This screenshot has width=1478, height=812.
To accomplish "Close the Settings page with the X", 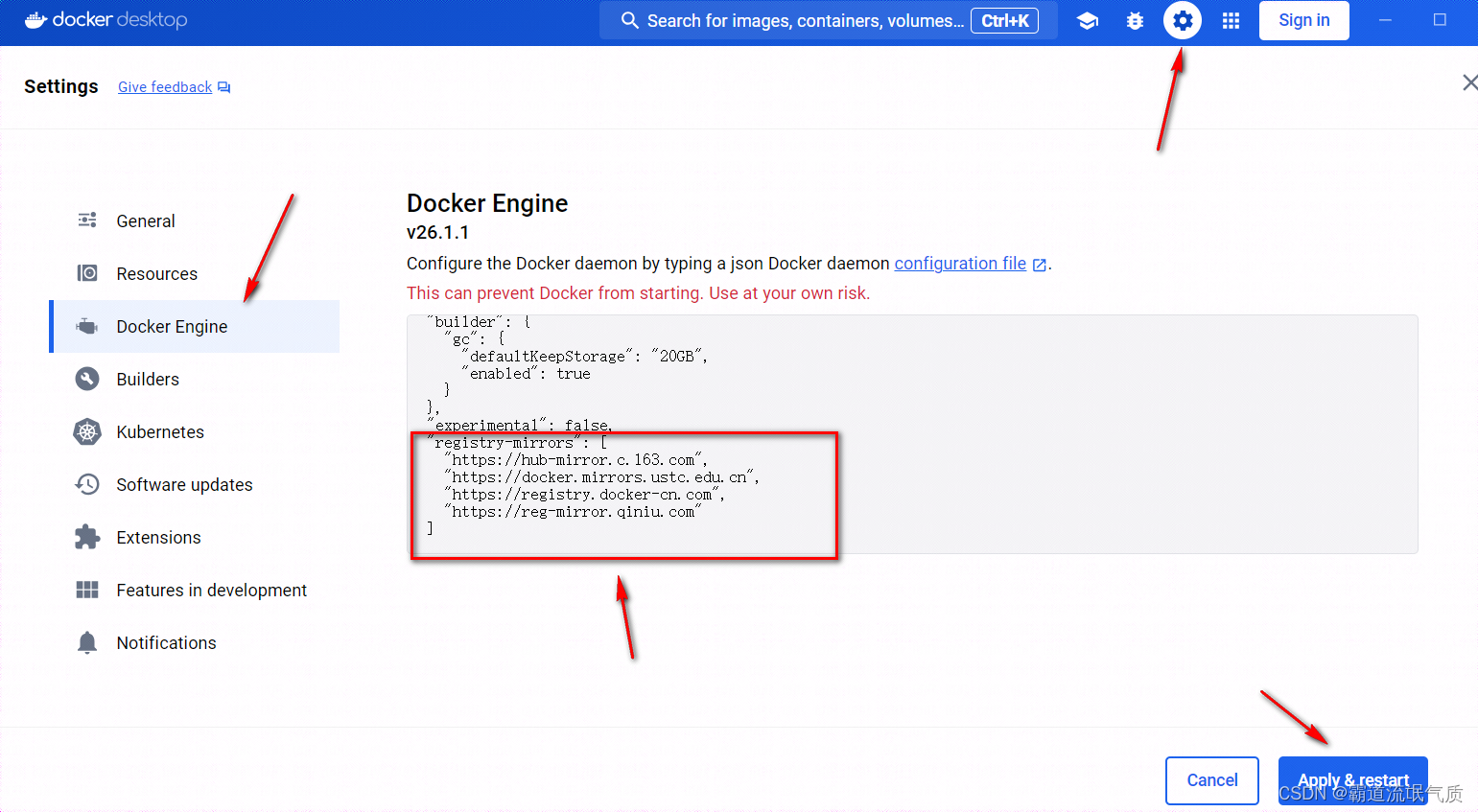I will coord(1469,82).
